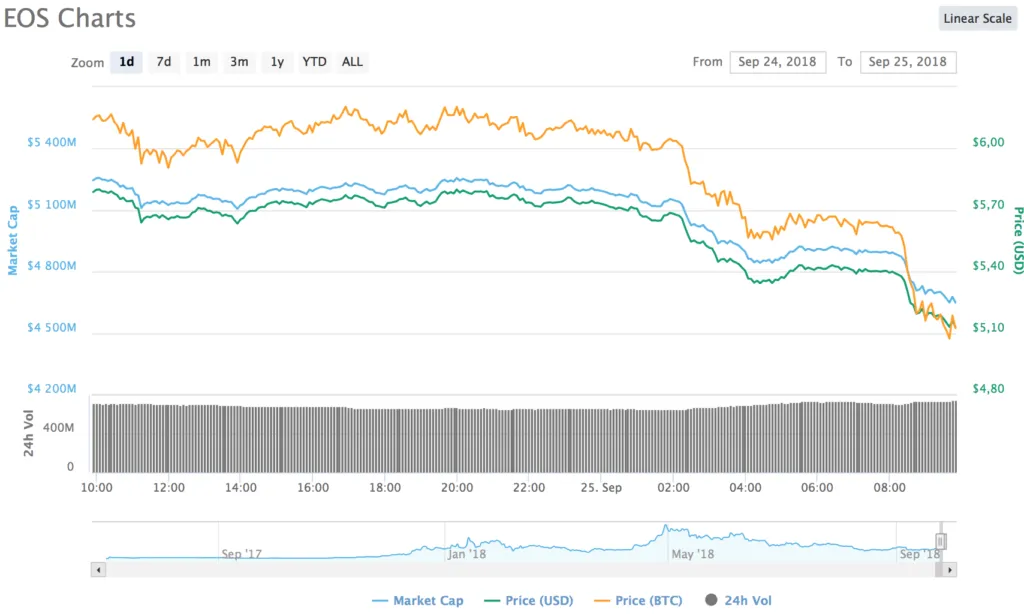This screenshot has height=614, width=1024.
Task: Select the YTD zoom range
Action: (314, 62)
